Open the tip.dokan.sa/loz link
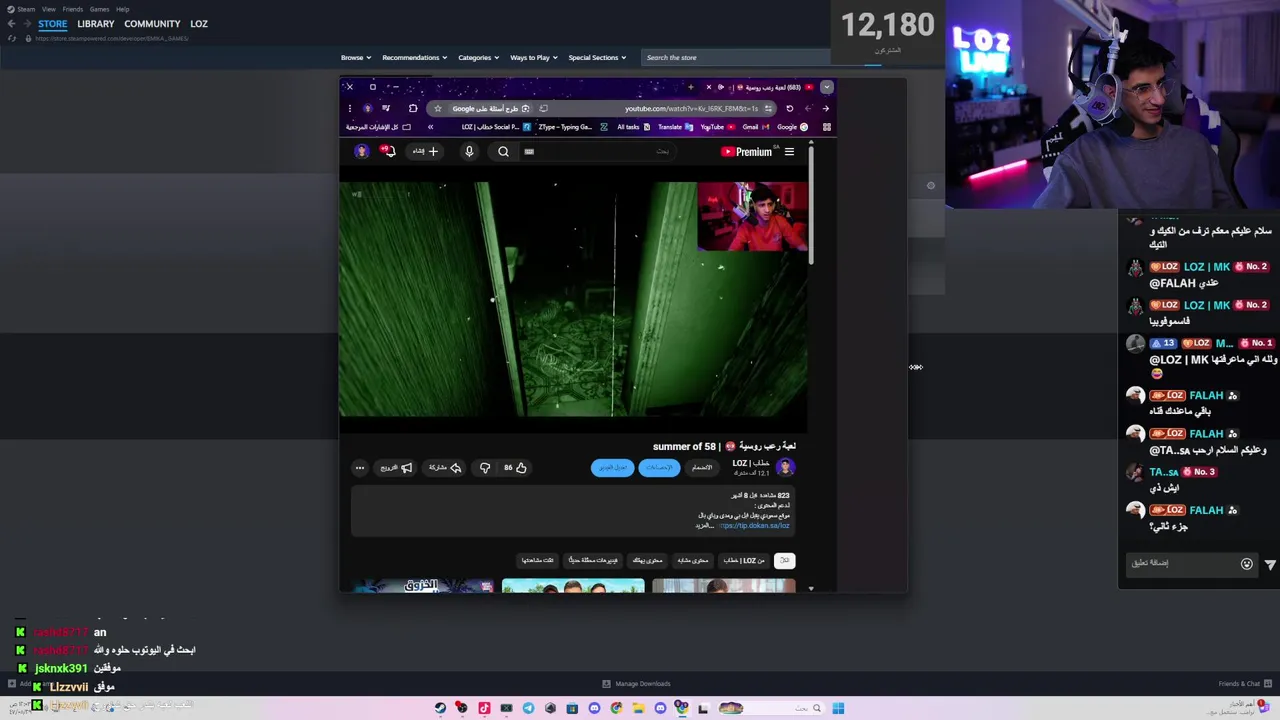1280x720 pixels. (755, 526)
